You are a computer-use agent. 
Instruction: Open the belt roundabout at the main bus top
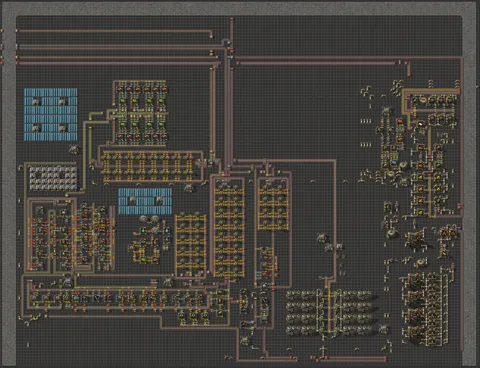[x=227, y=43]
